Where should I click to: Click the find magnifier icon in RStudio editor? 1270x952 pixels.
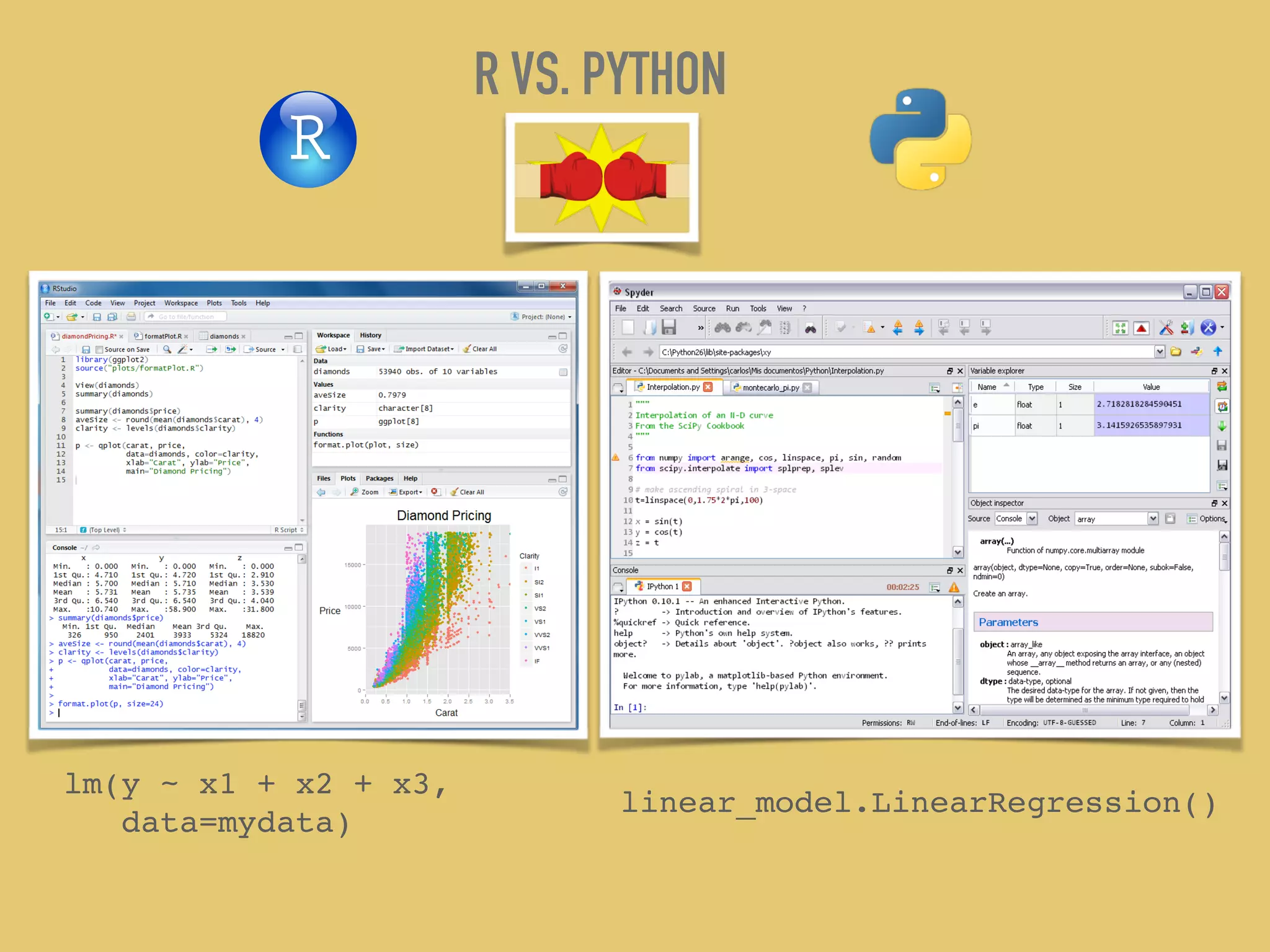(167, 349)
